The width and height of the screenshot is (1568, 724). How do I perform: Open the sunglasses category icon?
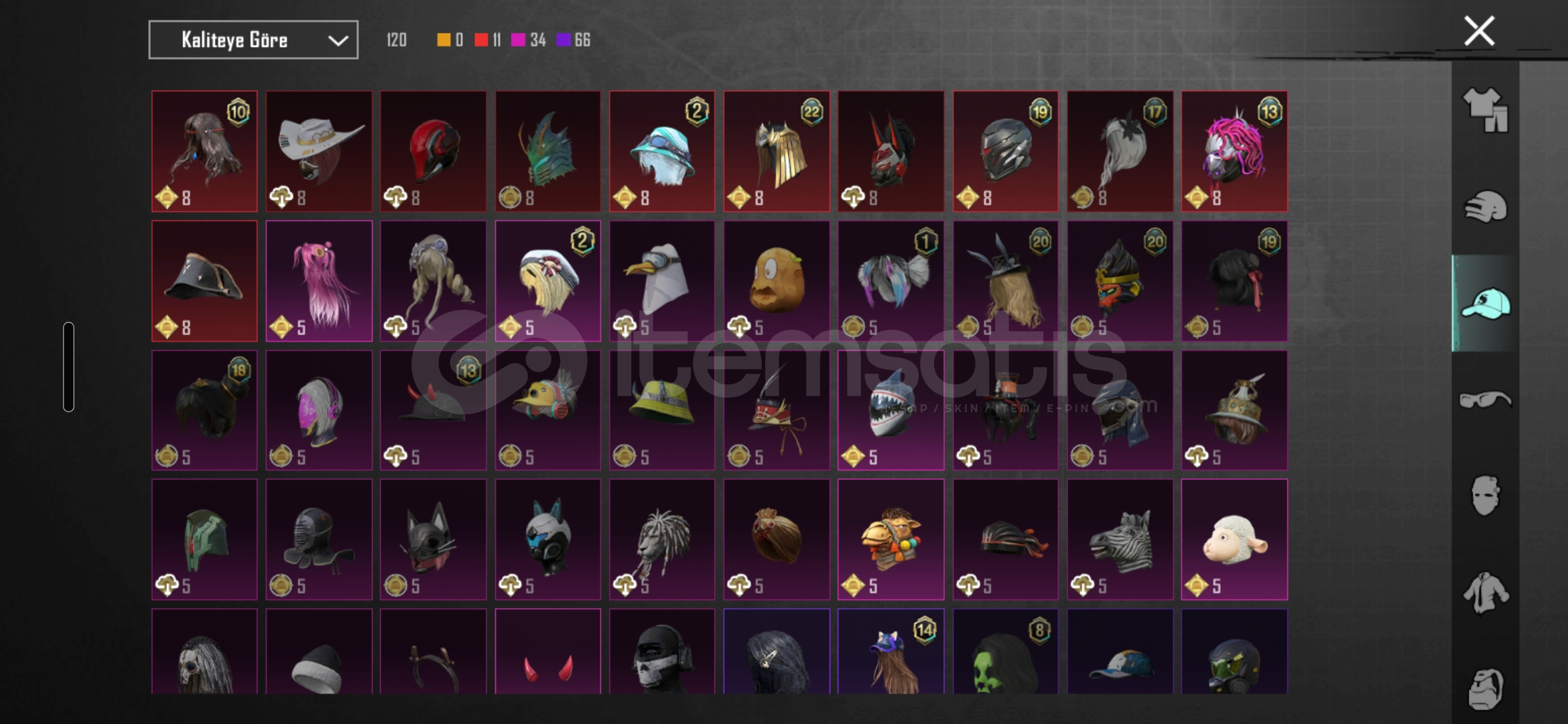(1485, 400)
